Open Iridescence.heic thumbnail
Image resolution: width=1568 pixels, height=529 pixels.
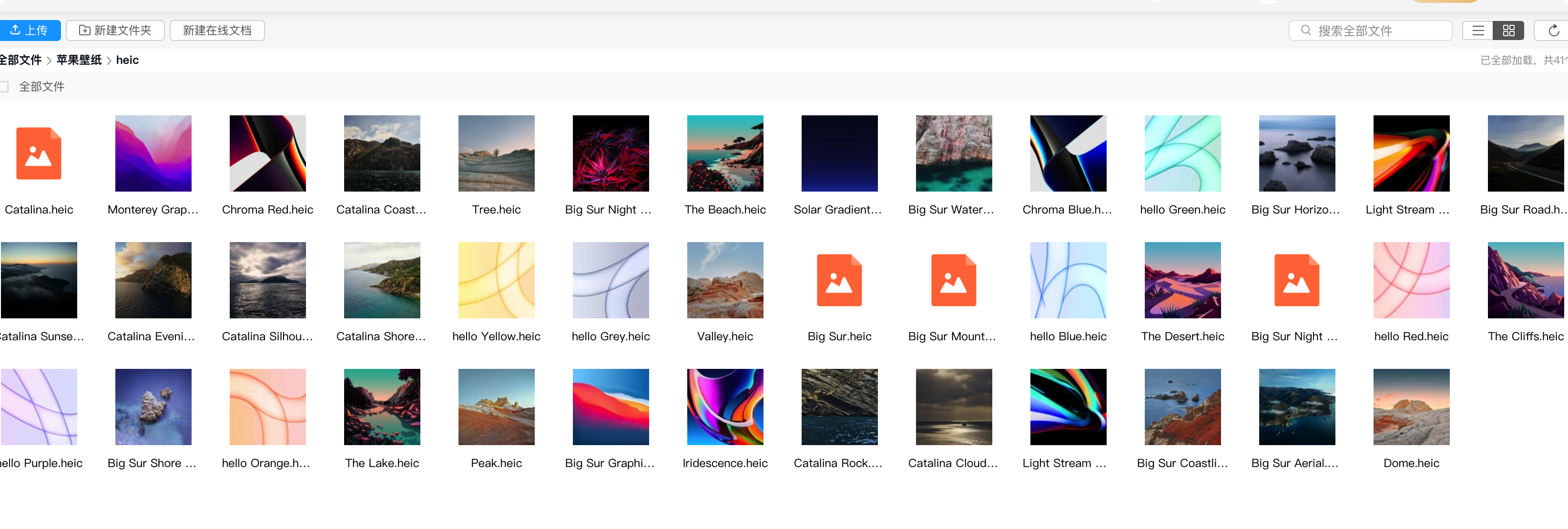point(724,407)
